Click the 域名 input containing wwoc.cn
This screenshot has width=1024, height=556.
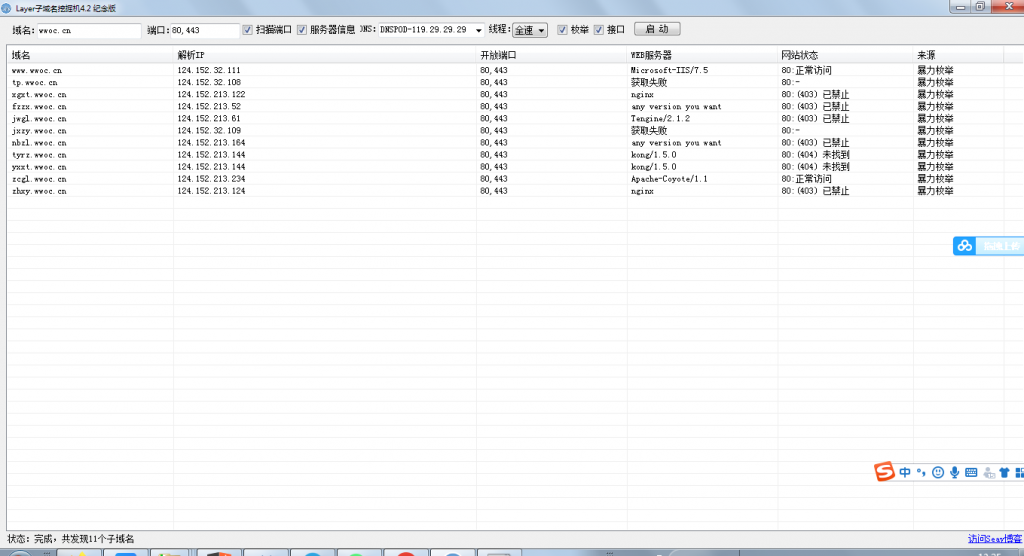(88, 31)
